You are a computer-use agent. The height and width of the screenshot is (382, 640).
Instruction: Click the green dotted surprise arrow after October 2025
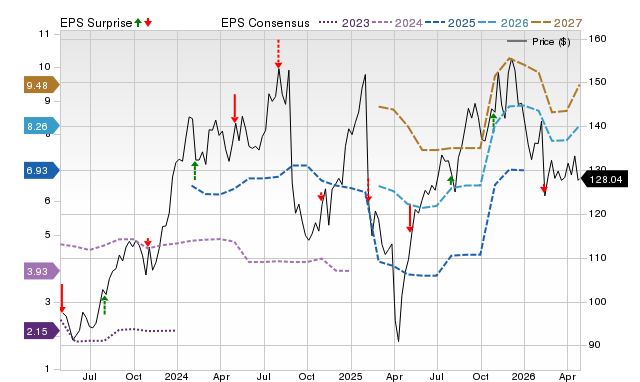493,123
